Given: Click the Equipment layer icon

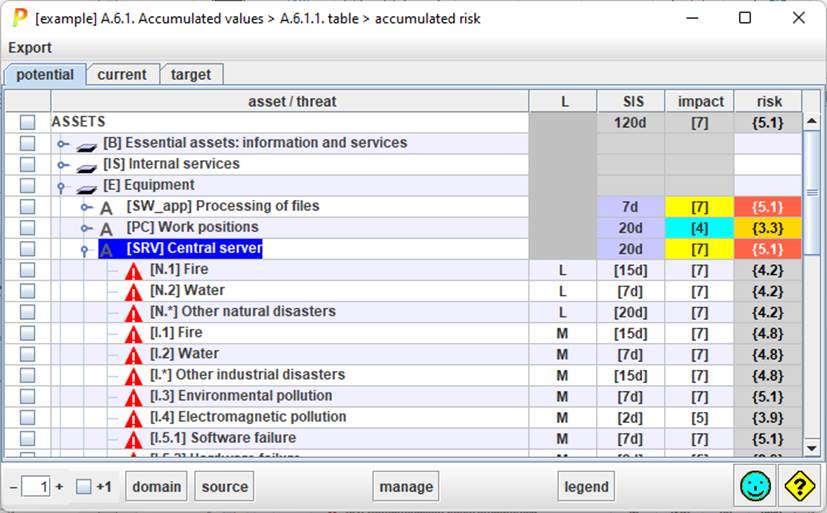Looking at the screenshot, I should [86, 187].
